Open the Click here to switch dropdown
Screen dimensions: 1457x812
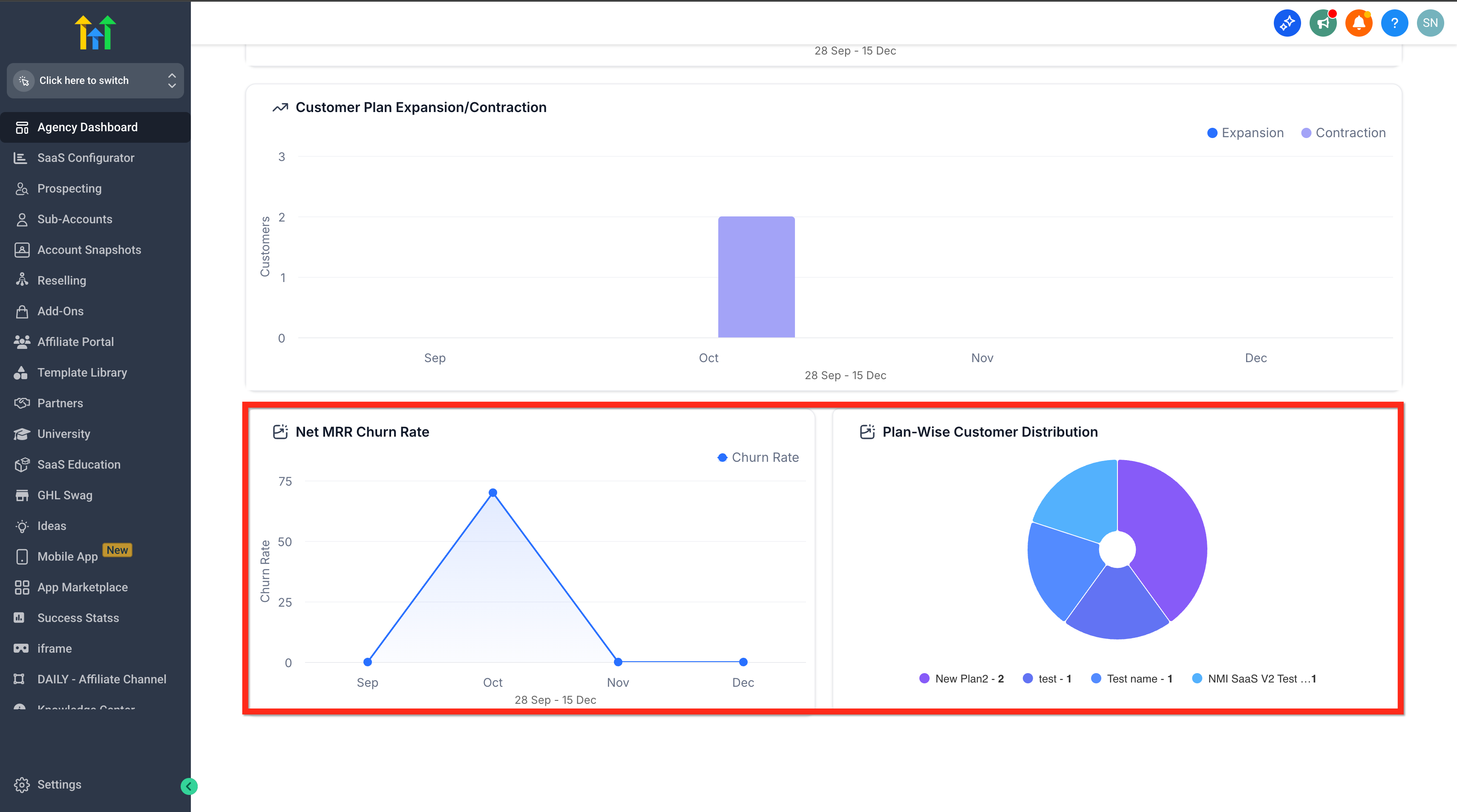point(95,80)
